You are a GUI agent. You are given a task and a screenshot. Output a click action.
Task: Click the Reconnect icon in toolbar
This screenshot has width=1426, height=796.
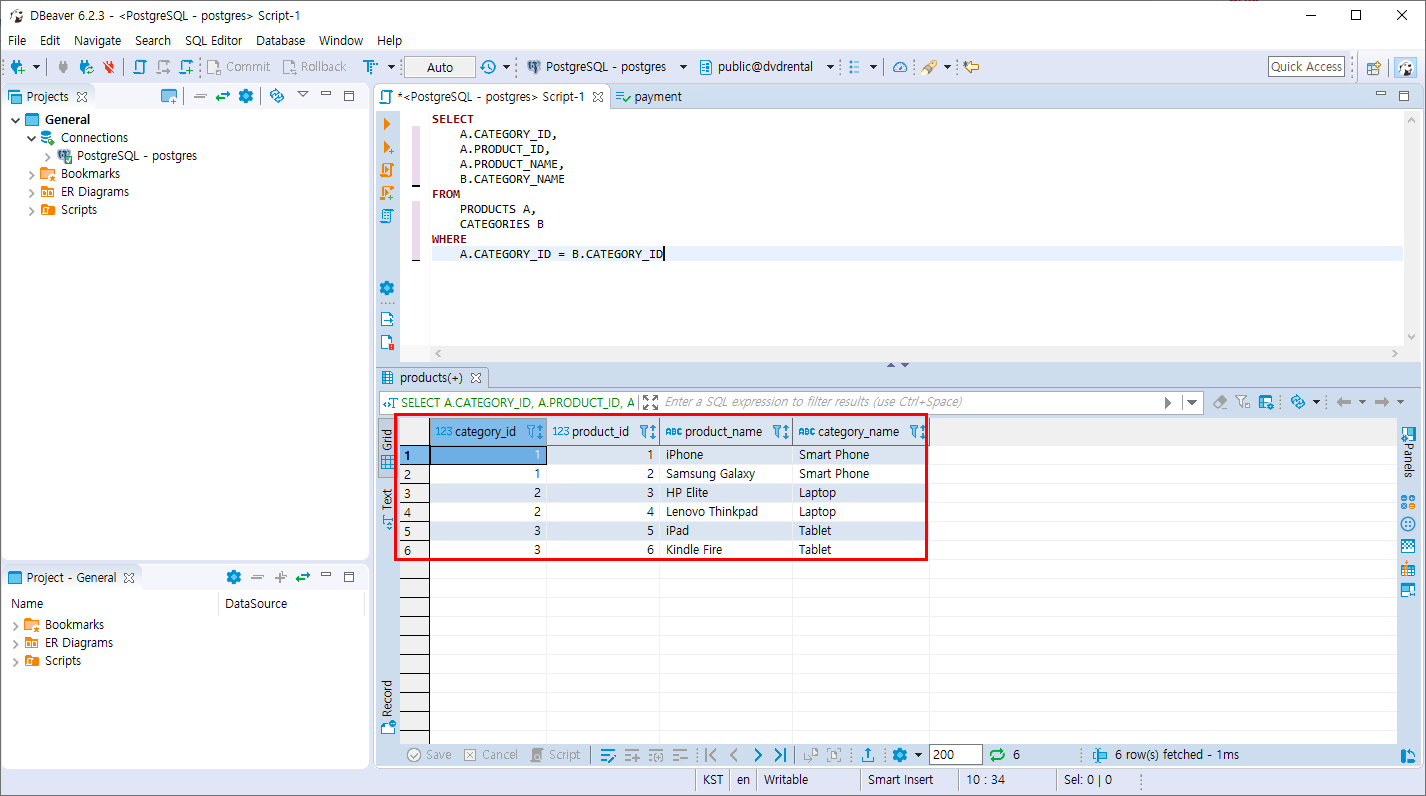pyautogui.click(x=87, y=67)
